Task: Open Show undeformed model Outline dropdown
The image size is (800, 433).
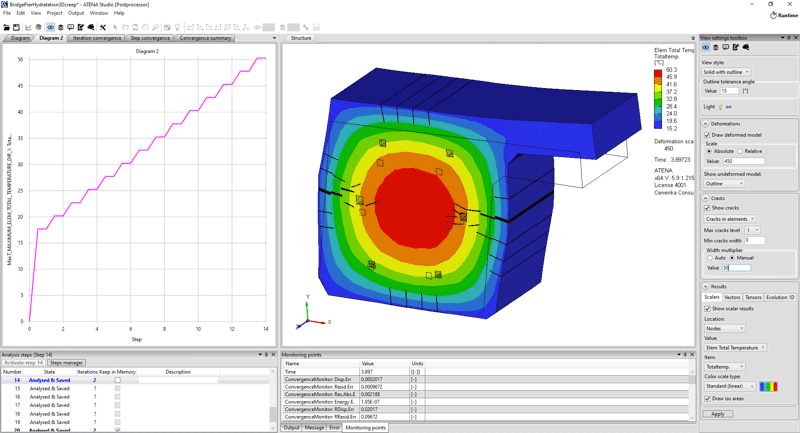Action: [x=724, y=184]
